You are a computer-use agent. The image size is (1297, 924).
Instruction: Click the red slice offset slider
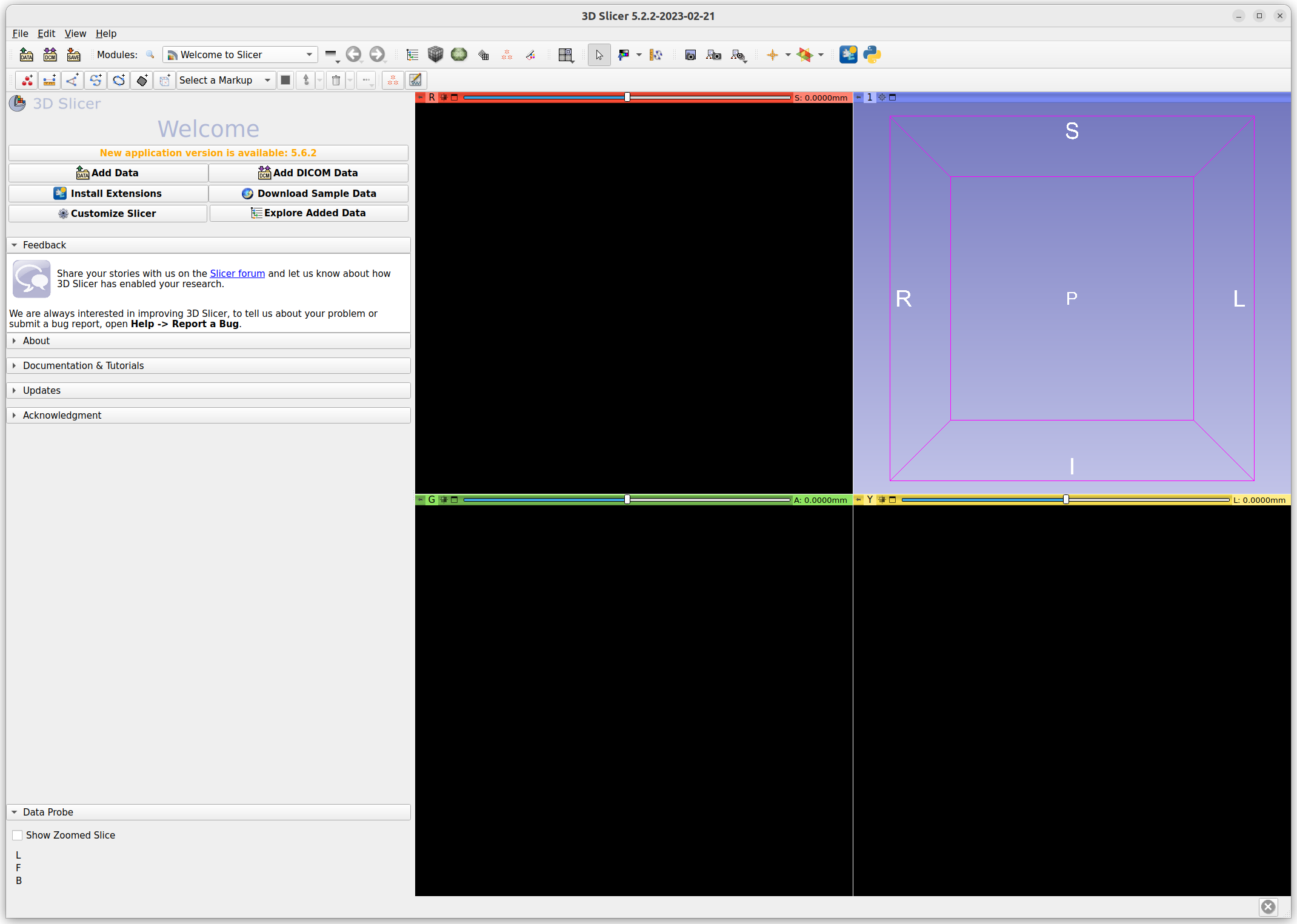click(627, 97)
